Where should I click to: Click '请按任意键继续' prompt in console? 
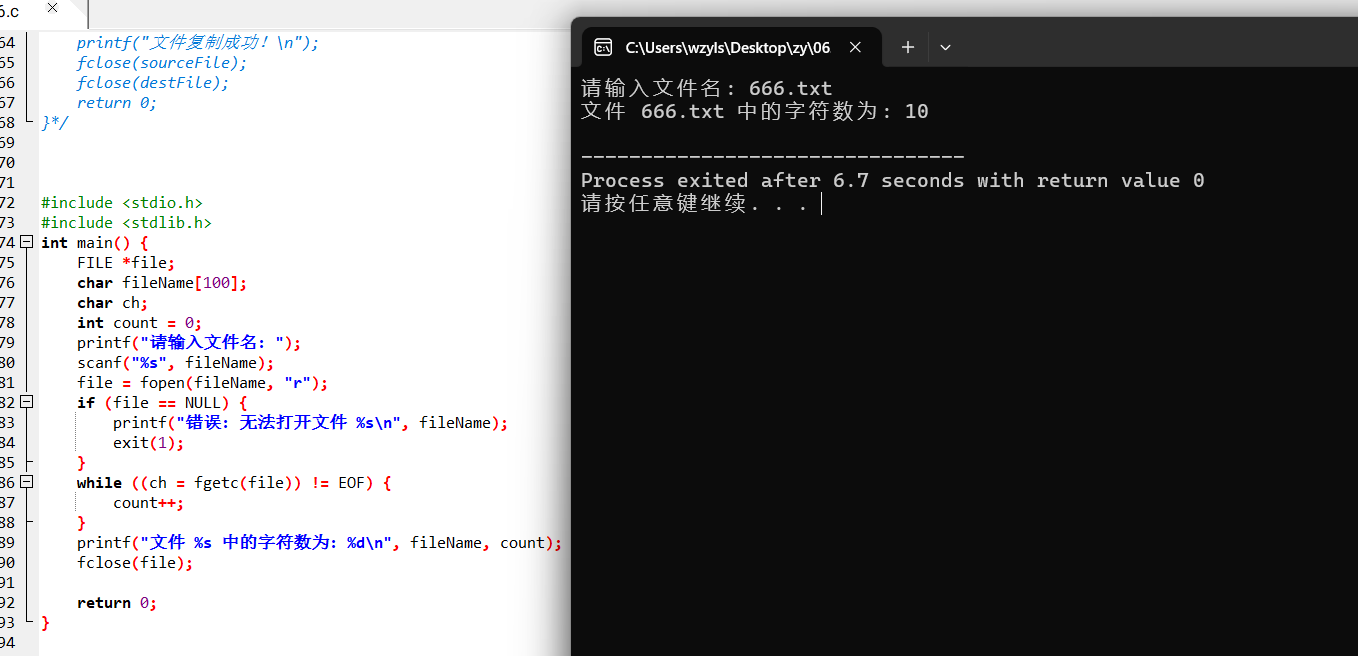click(694, 203)
